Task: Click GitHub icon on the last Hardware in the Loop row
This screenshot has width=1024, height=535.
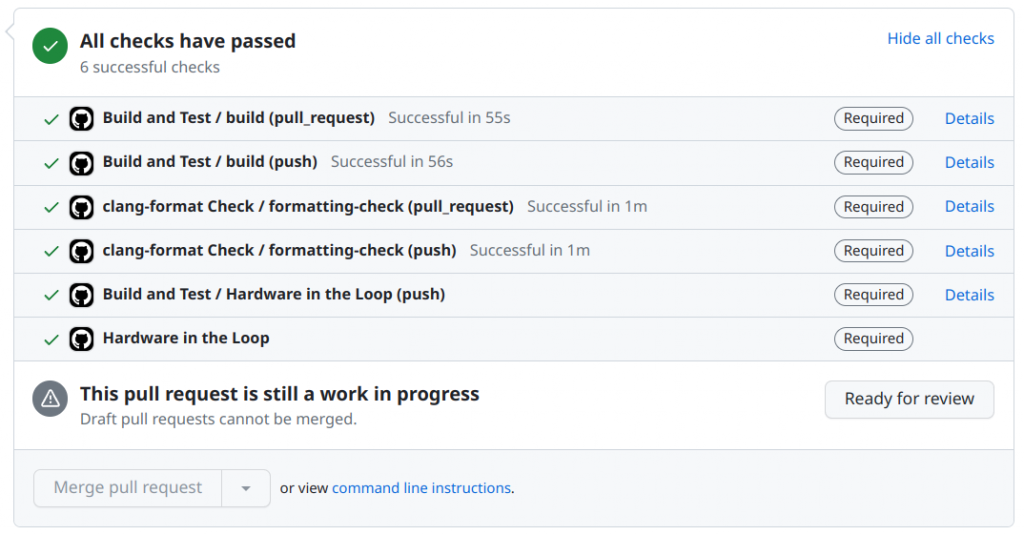Action: 81,339
